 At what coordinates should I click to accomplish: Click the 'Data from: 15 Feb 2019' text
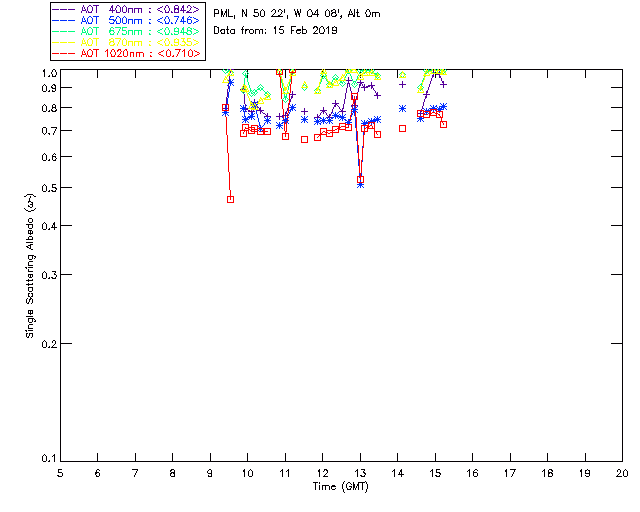tap(275, 31)
